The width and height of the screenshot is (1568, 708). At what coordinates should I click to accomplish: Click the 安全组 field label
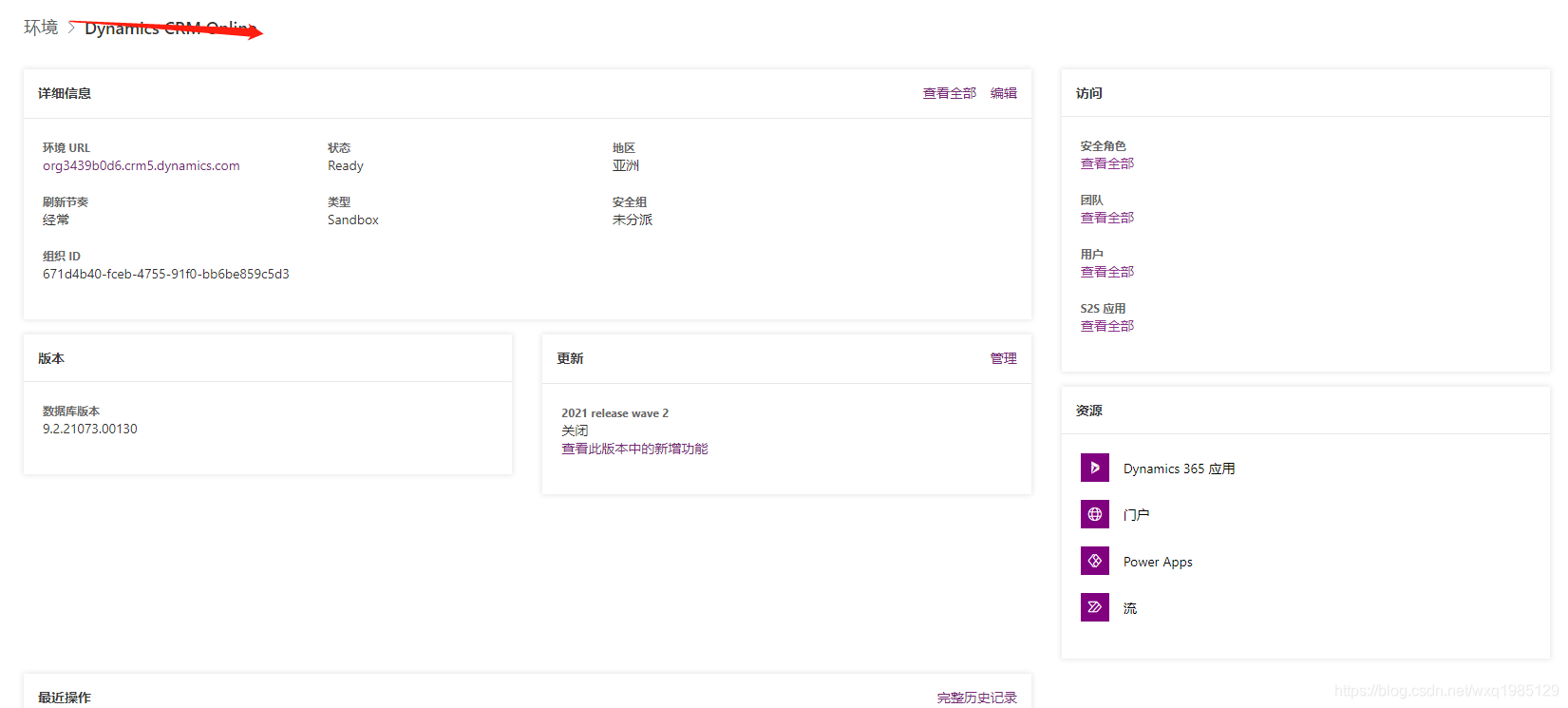[630, 202]
